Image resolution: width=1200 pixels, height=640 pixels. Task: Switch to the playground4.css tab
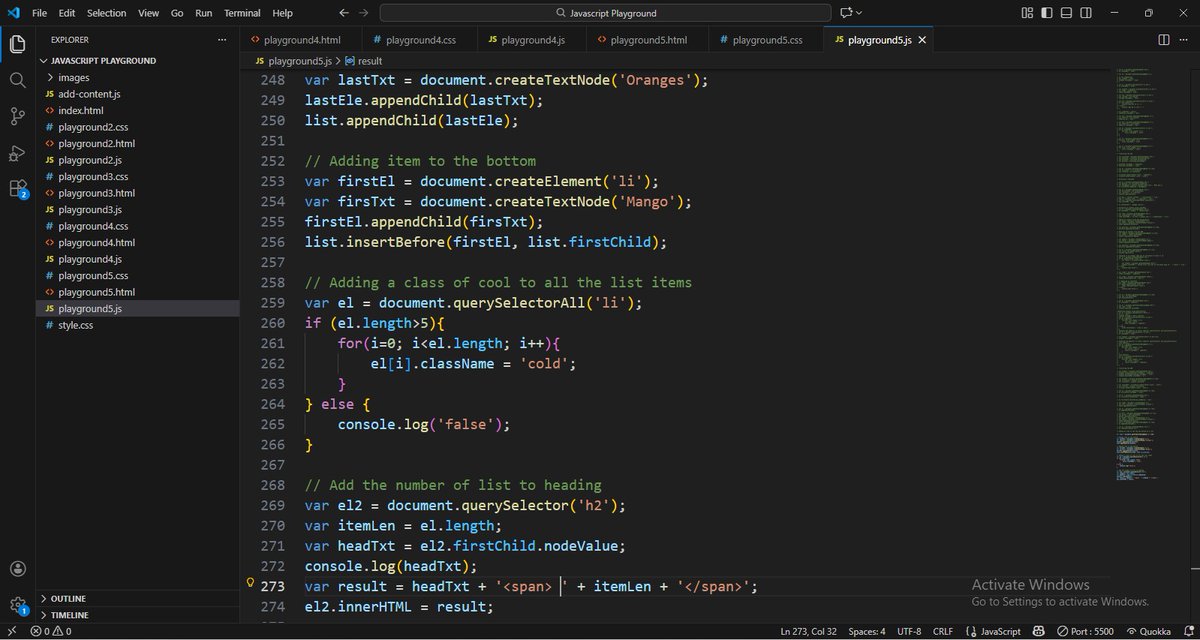pos(420,40)
